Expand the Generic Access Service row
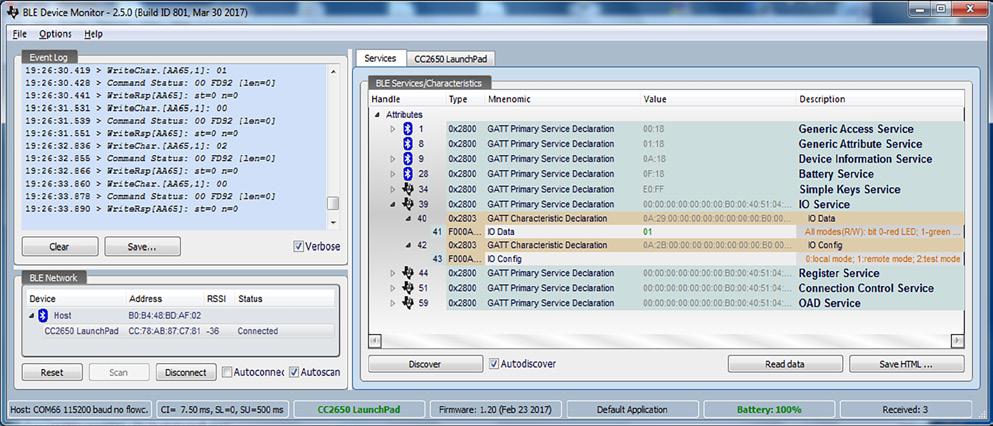The height and width of the screenshot is (426, 993). pos(393,129)
